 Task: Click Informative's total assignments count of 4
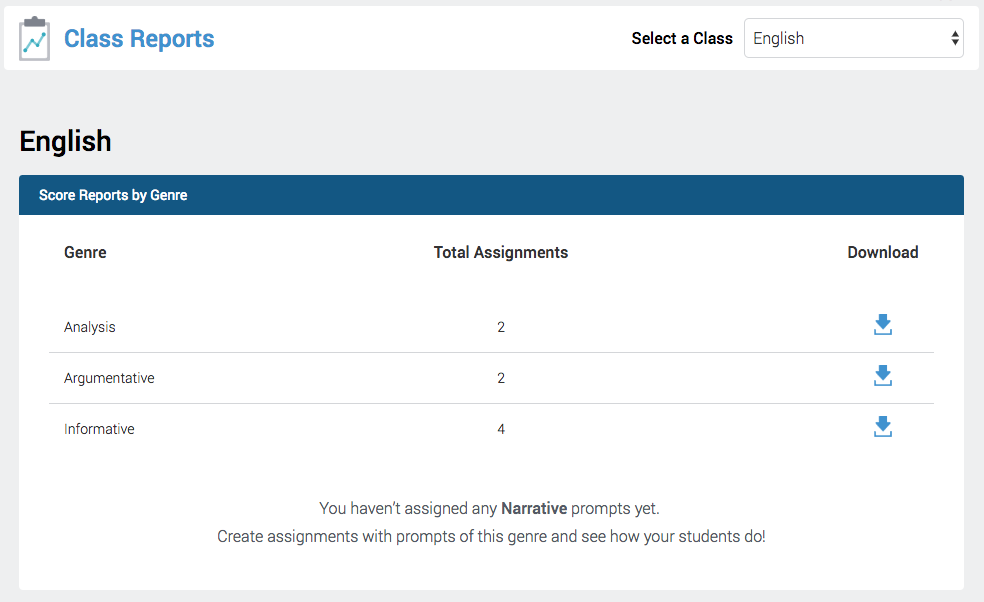point(501,429)
